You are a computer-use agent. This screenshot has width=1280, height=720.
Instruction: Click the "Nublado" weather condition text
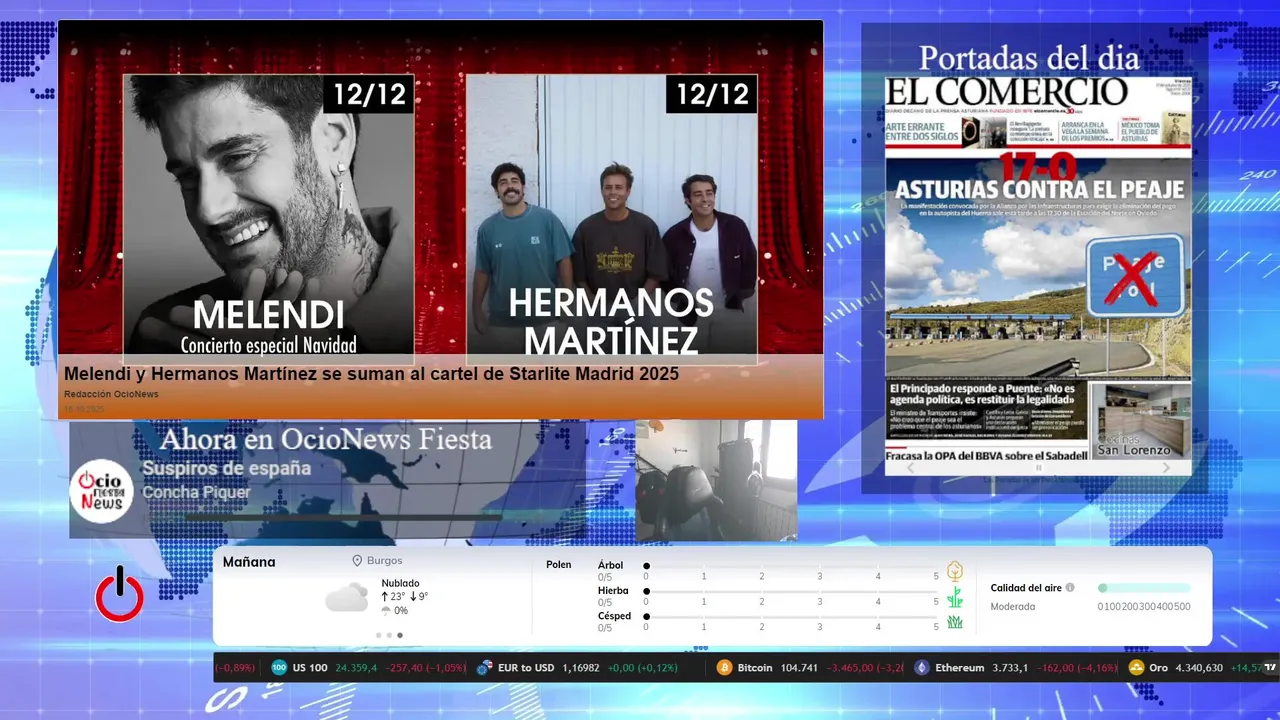400,583
